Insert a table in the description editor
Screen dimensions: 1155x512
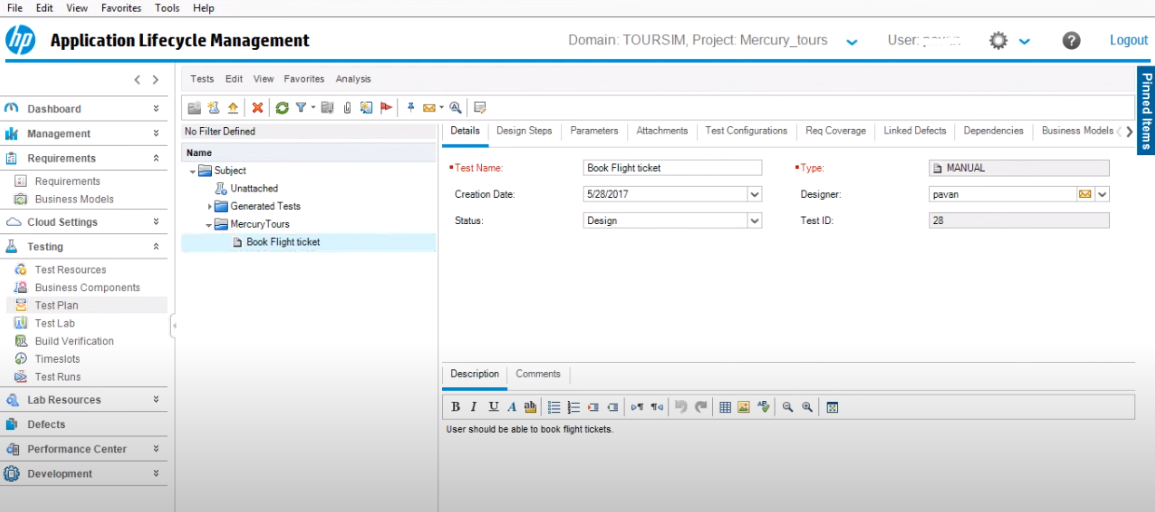tap(725, 407)
